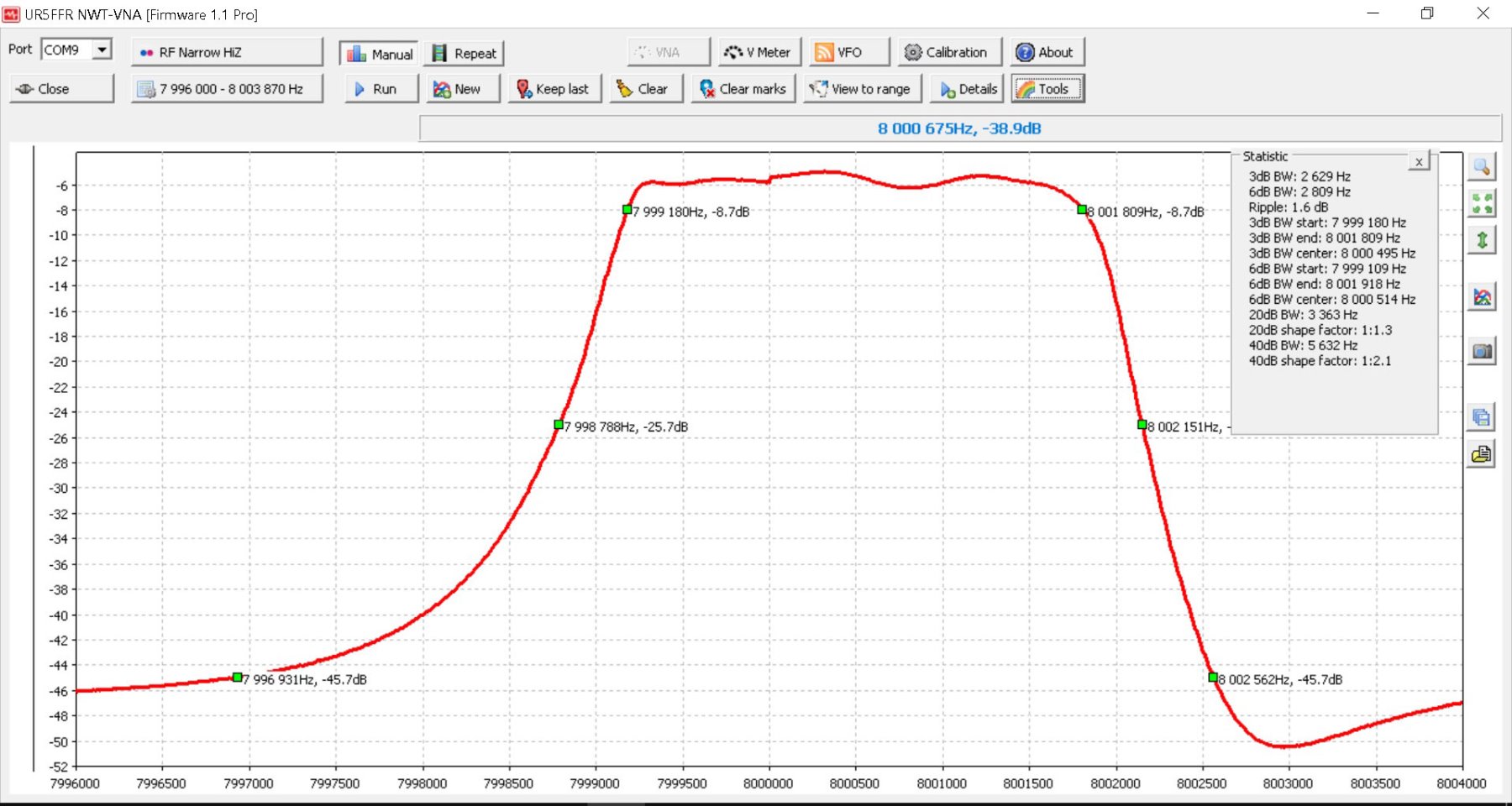Clear the current trace
1512x806 pixels.
[646, 89]
